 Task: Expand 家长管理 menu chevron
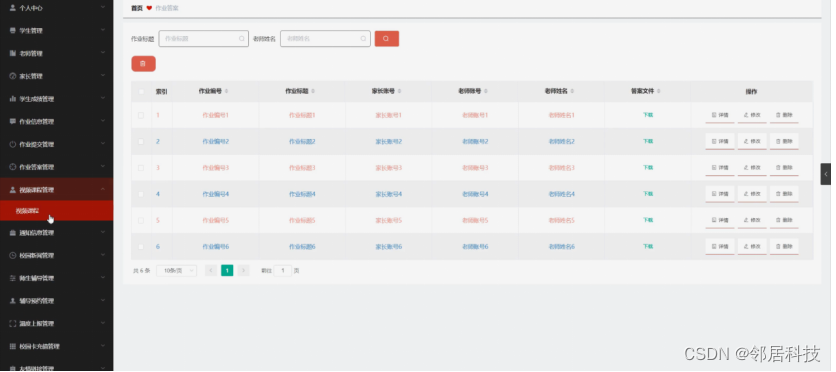103,76
